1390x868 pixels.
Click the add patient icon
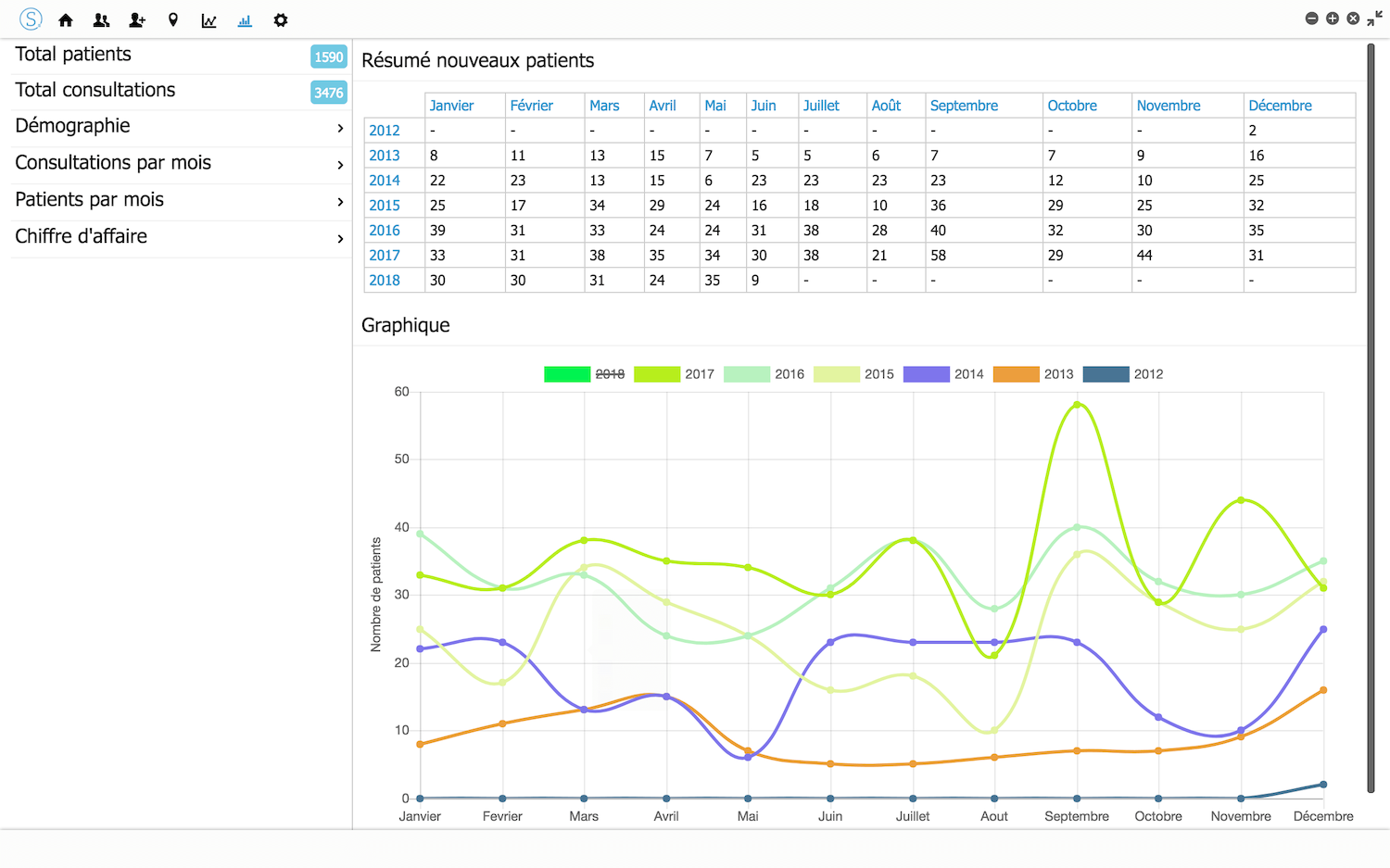pyautogui.click(x=137, y=20)
